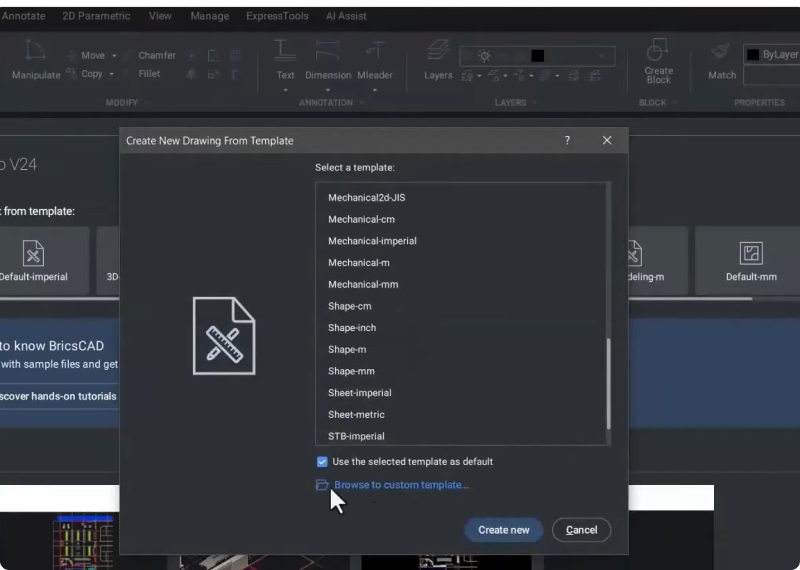Expand the Mleader dropdown arrow
This screenshot has width=800, height=570.
pyautogui.click(x=374, y=90)
